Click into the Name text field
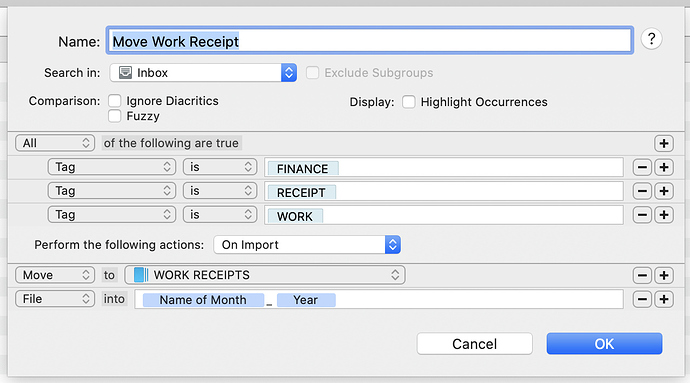The height and width of the screenshot is (383, 690). [369, 41]
